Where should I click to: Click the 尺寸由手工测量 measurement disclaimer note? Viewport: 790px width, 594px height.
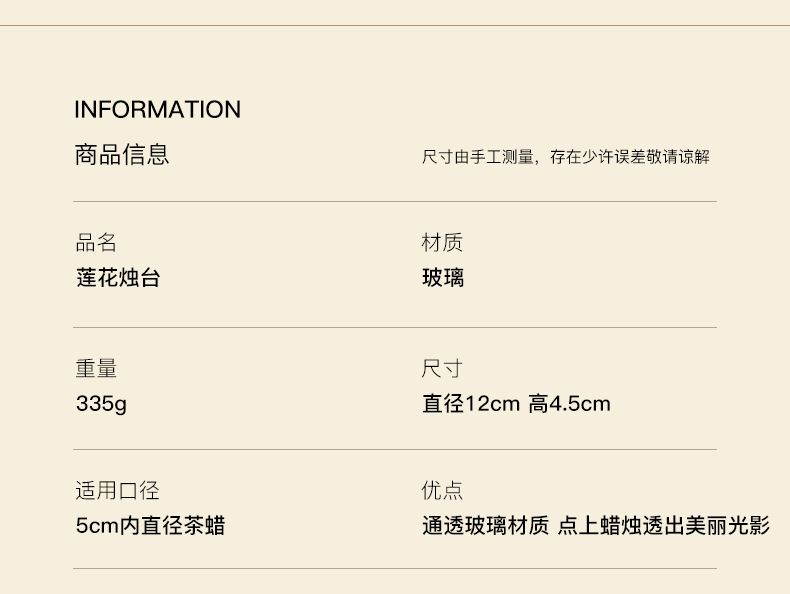pyautogui.click(x=565, y=157)
